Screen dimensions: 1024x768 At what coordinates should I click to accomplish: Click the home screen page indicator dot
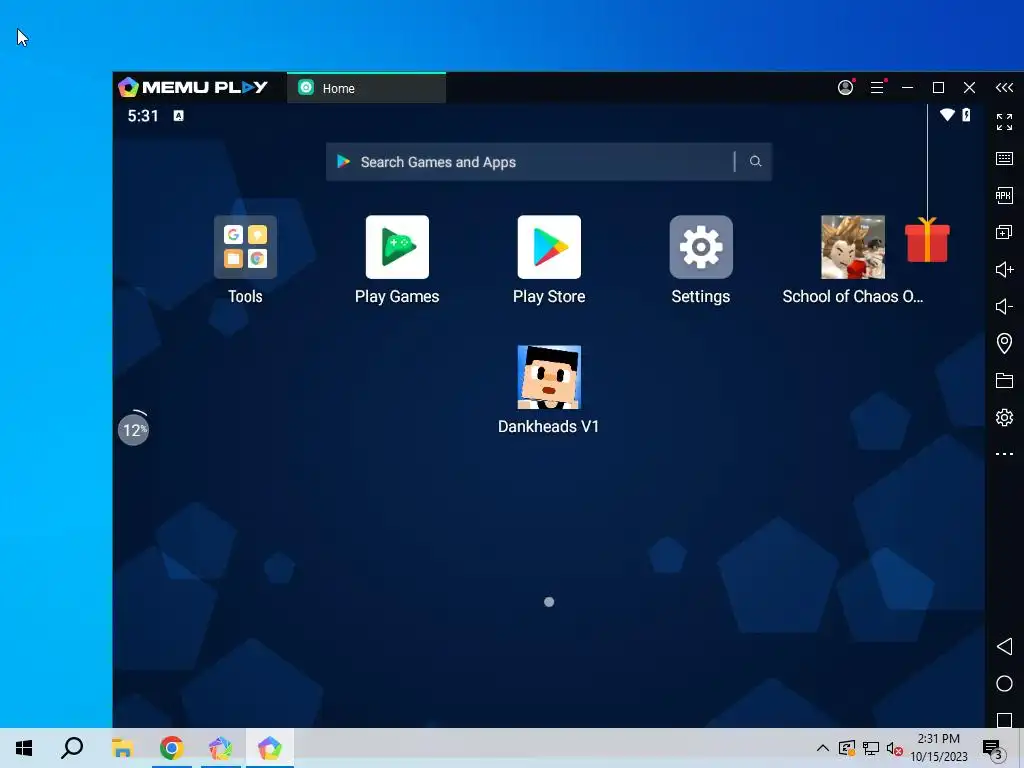549,602
